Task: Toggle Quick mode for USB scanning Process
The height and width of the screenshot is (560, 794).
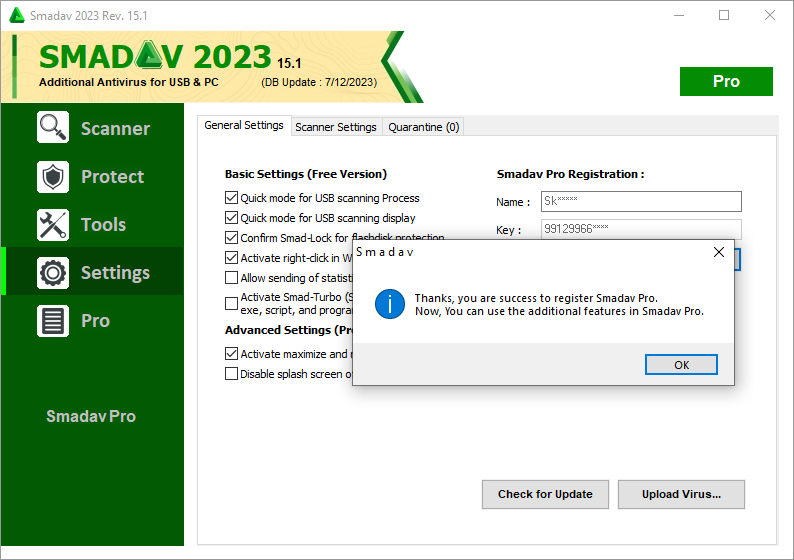Action: [x=231, y=197]
